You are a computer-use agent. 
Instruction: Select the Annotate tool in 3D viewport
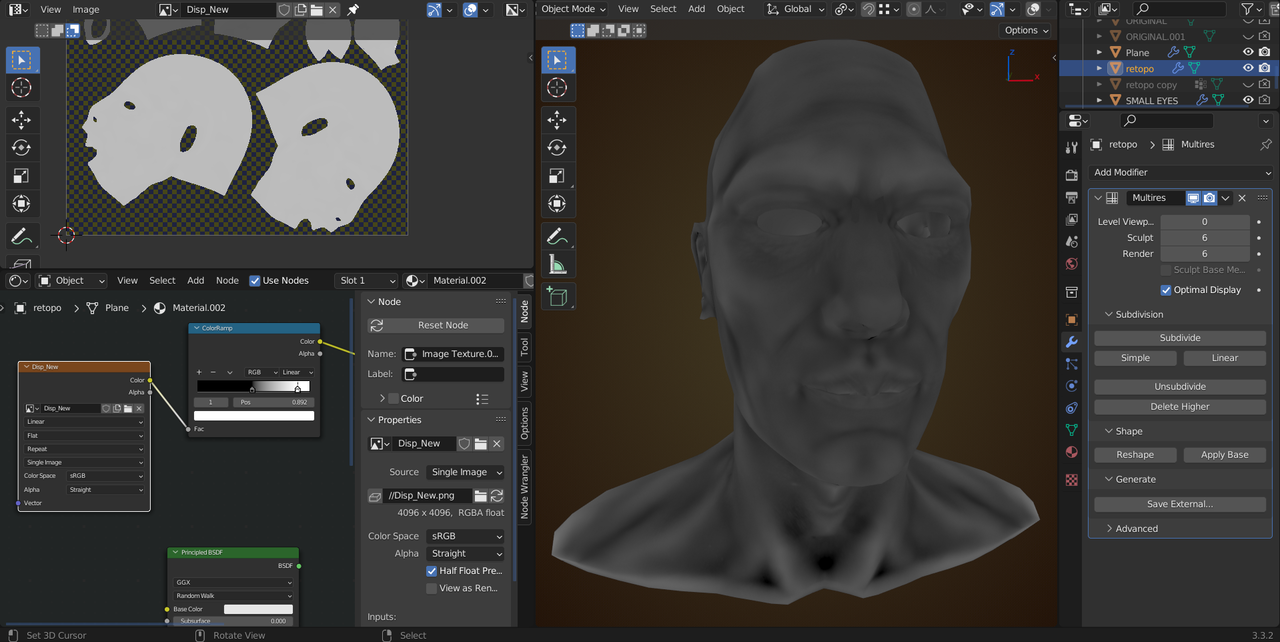coord(558,237)
